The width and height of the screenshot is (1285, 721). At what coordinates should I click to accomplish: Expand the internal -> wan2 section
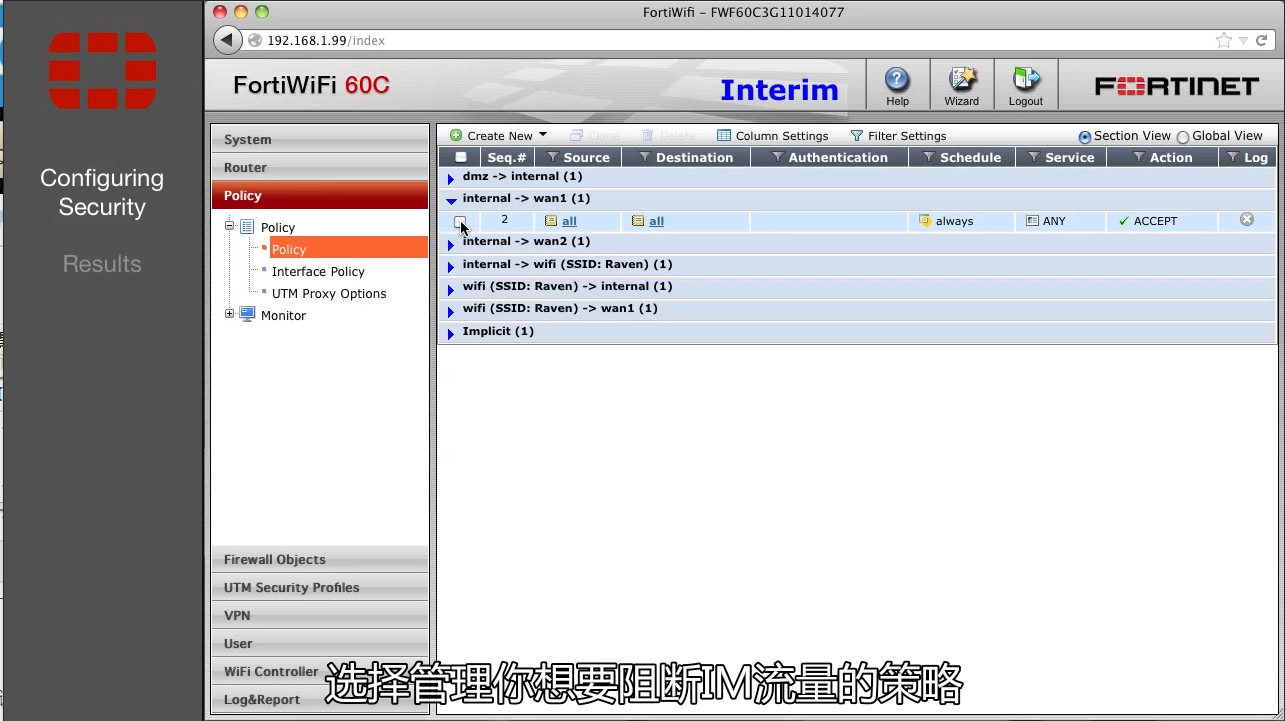click(451, 244)
